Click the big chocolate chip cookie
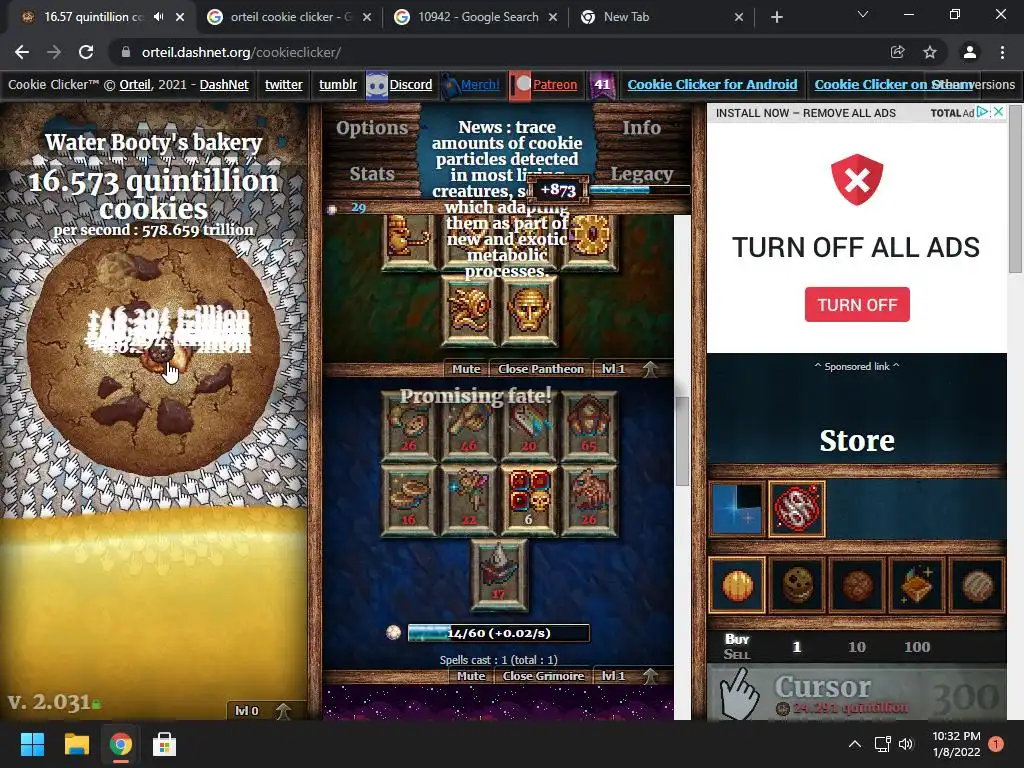This screenshot has height=768, width=1024. (x=153, y=356)
